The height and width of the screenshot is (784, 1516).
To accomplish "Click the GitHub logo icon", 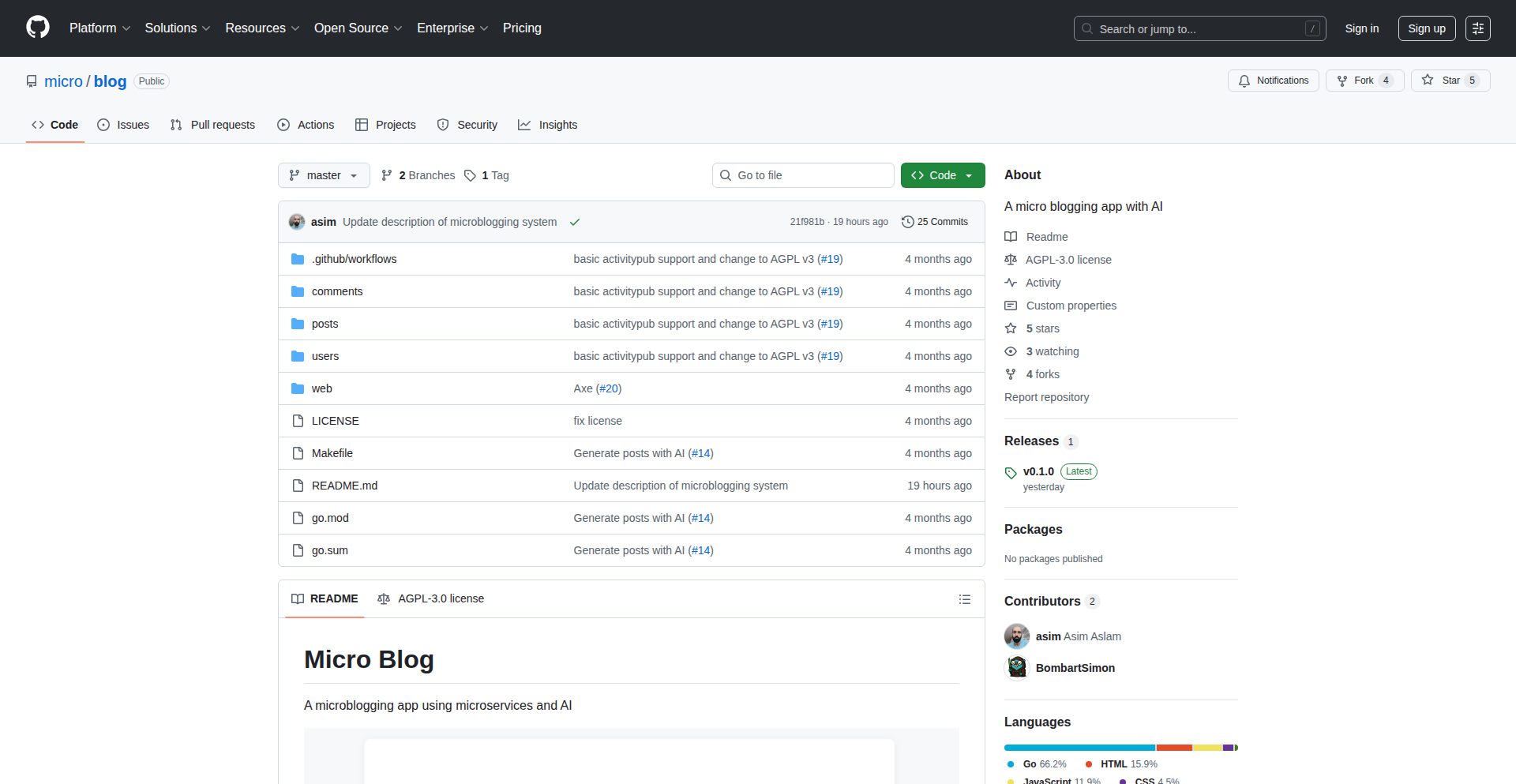I will click(38, 28).
